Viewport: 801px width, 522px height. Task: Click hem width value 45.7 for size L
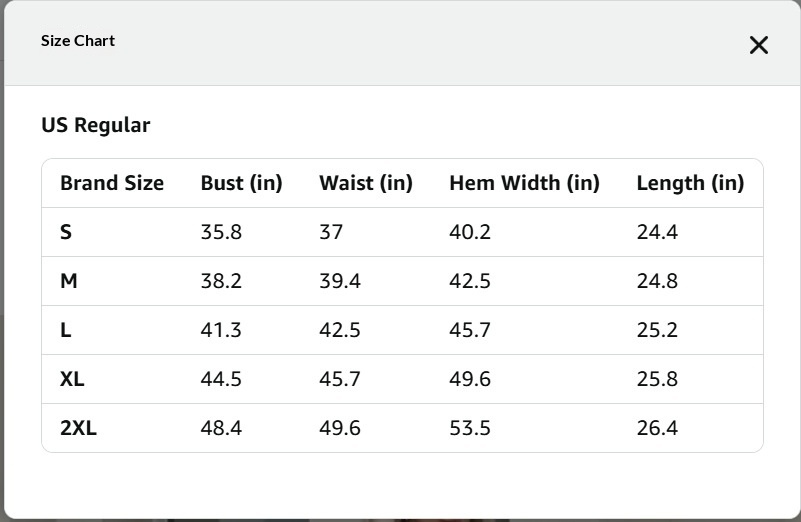[470, 330]
